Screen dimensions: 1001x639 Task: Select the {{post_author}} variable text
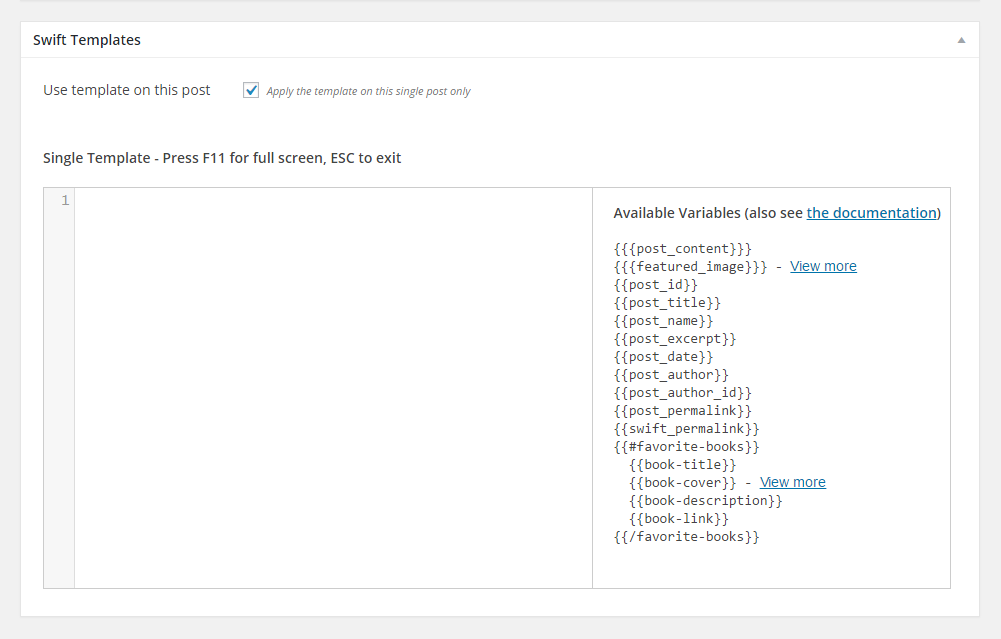pos(671,374)
